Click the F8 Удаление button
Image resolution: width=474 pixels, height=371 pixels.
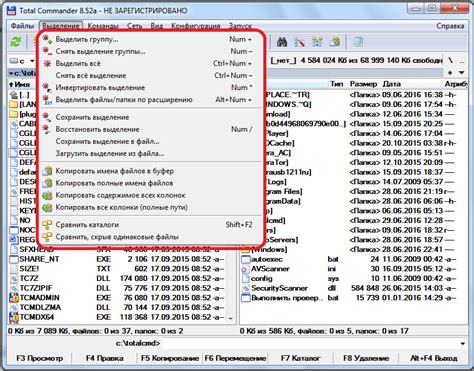366,358
